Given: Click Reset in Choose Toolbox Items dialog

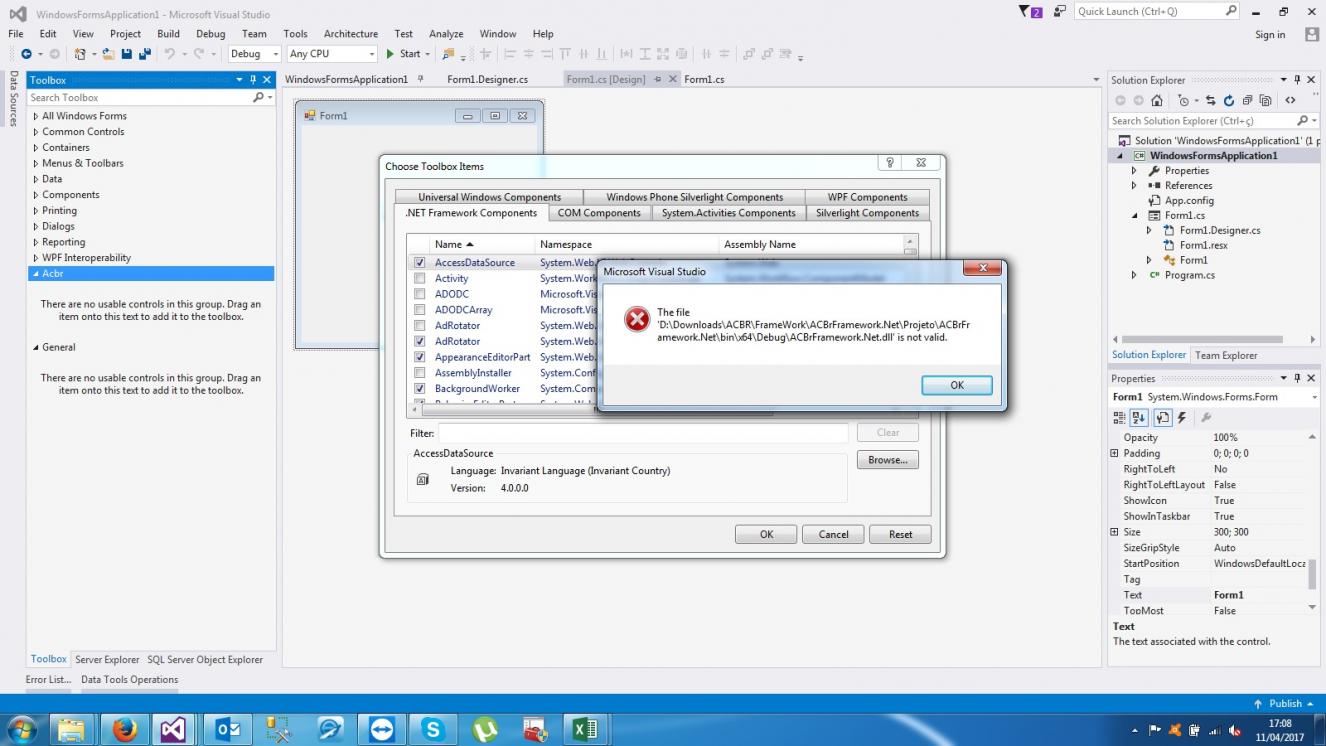Looking at the screenshot, I should click(x=900, y=534).
